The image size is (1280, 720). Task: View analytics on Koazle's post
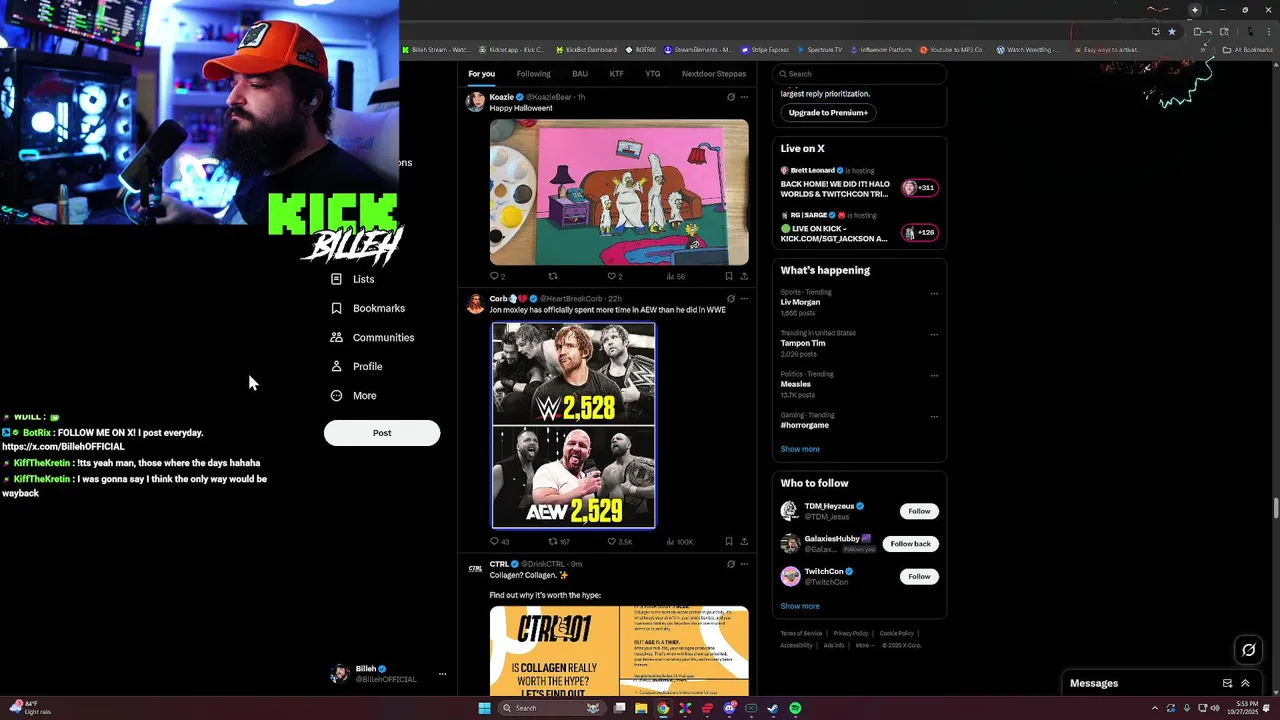(675, 276)
